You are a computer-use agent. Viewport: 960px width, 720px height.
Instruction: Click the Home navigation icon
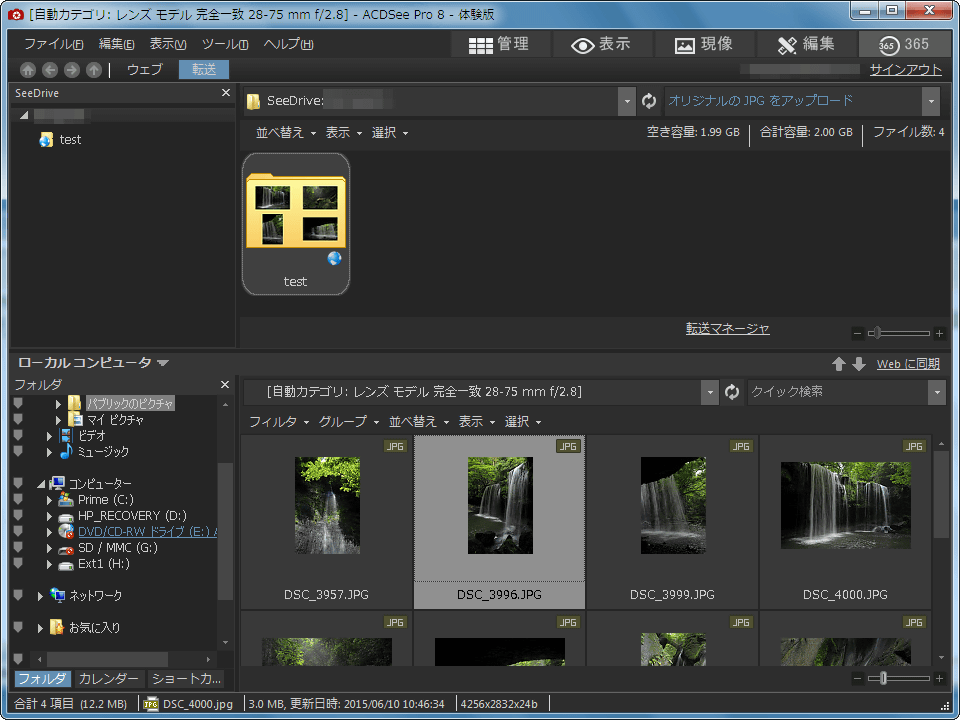click(28, 70)
